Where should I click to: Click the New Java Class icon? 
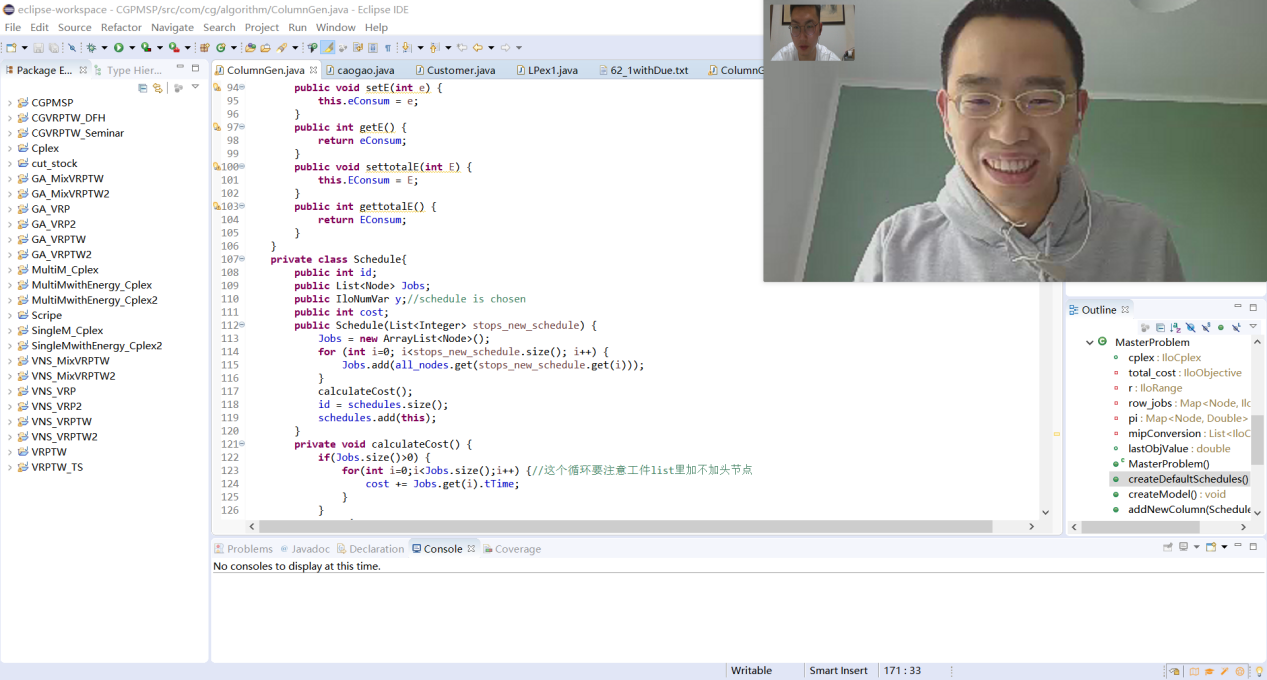219,48
